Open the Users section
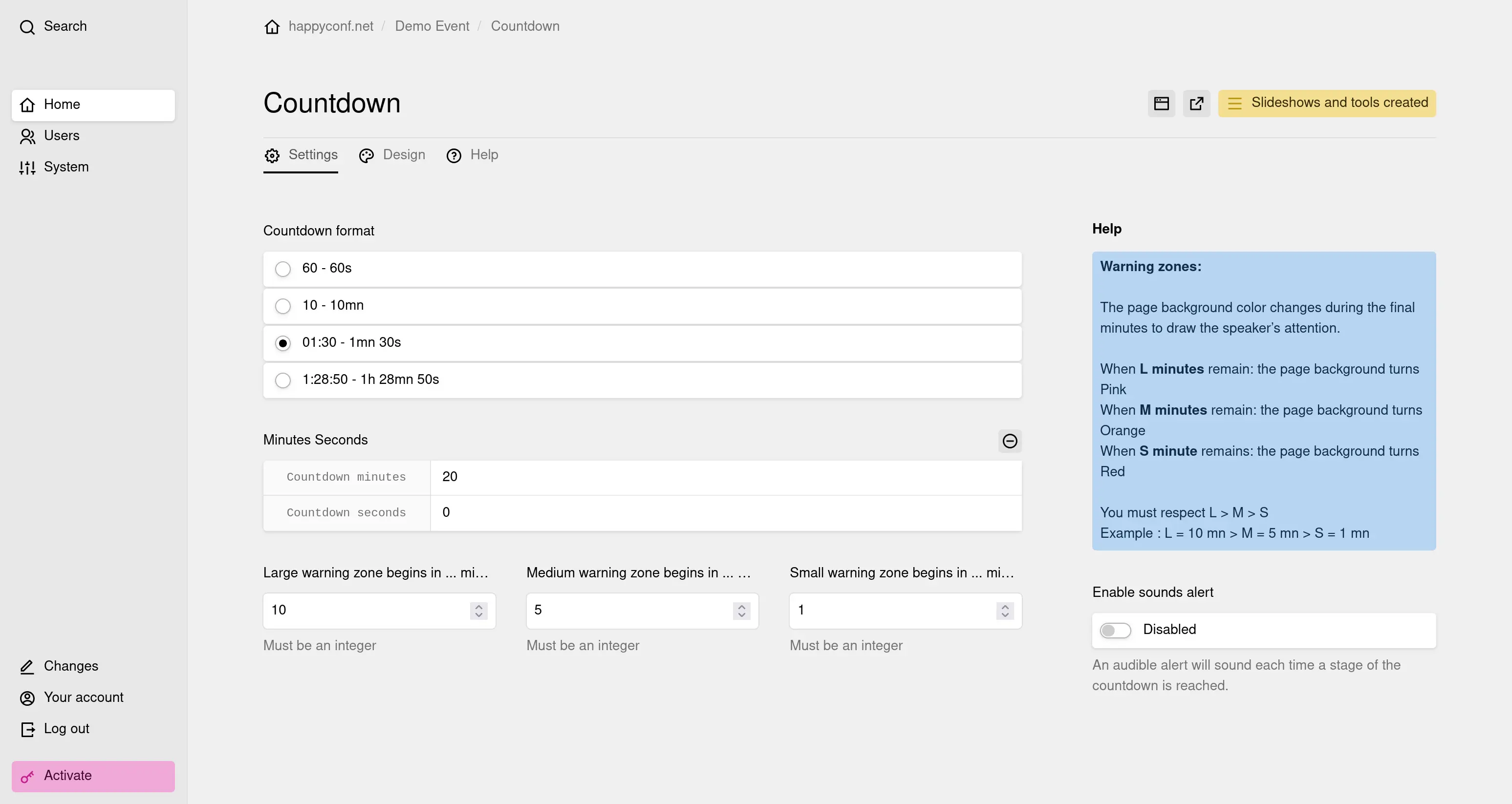Viewport: 1512px width, 804px height. coord(93,136)
